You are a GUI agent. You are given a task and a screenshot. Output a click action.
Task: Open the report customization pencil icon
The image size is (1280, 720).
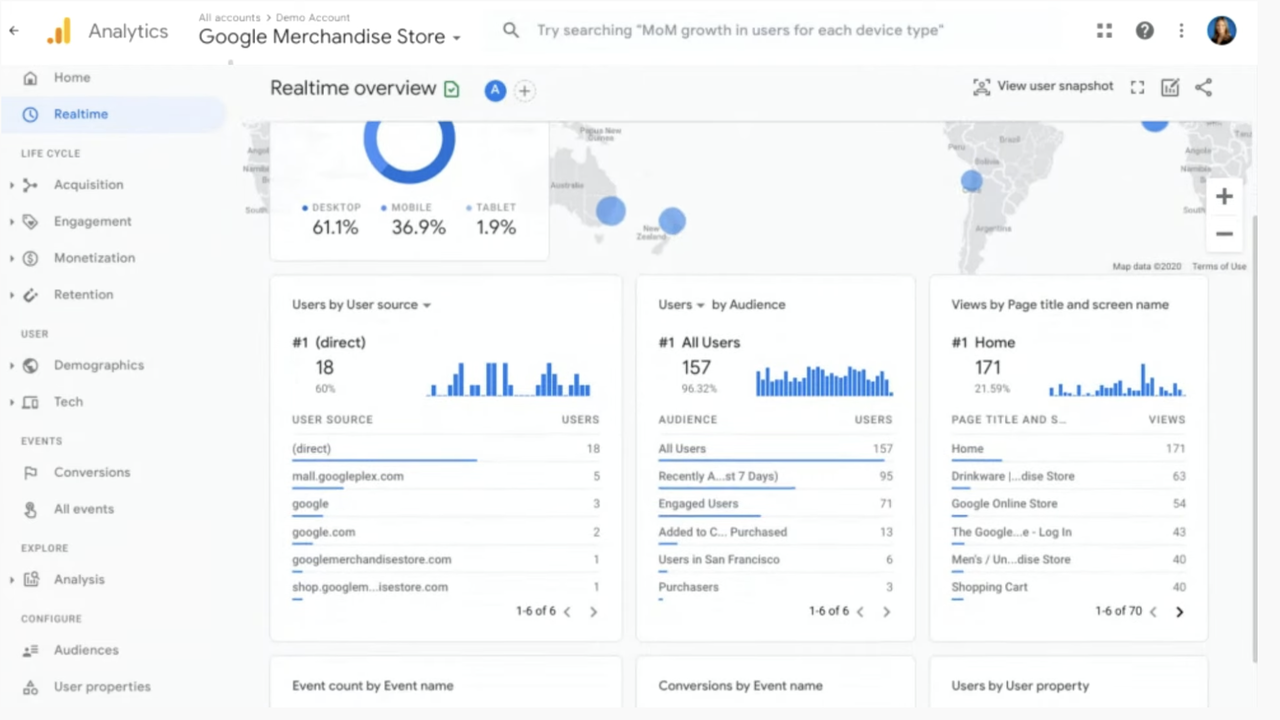1170,88
